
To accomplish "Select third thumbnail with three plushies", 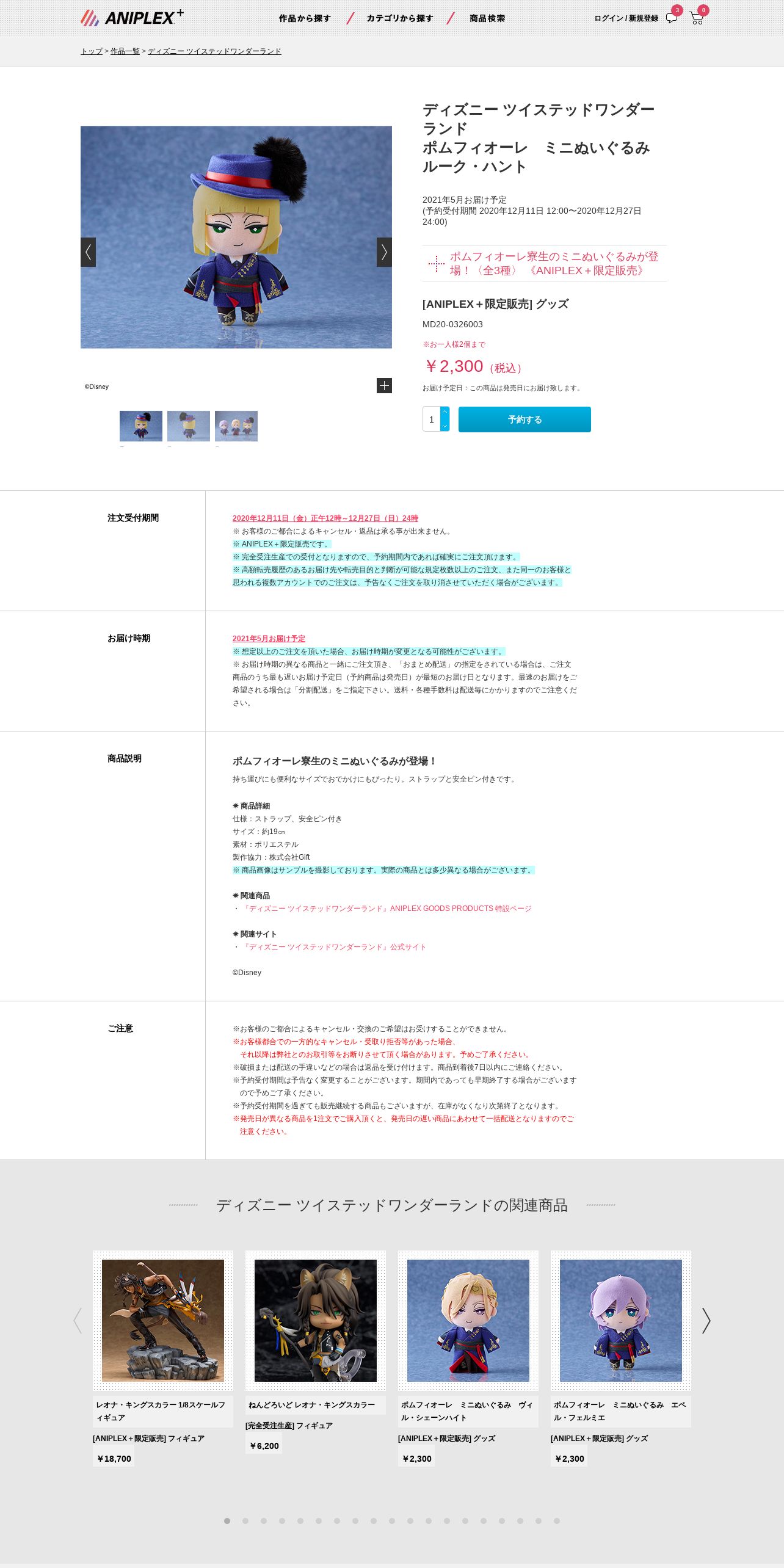I will point(236,426).
